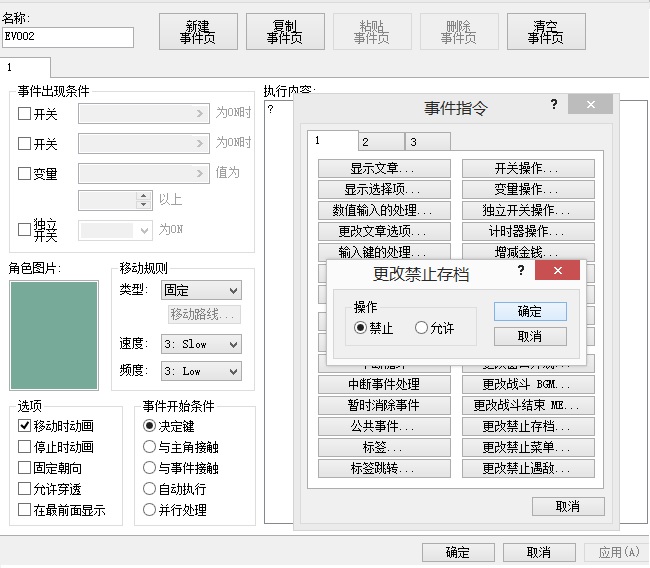Click 取消 in 事件指令 window
Image resolution: width=650 pixels, height=568 pixels.
568,506
